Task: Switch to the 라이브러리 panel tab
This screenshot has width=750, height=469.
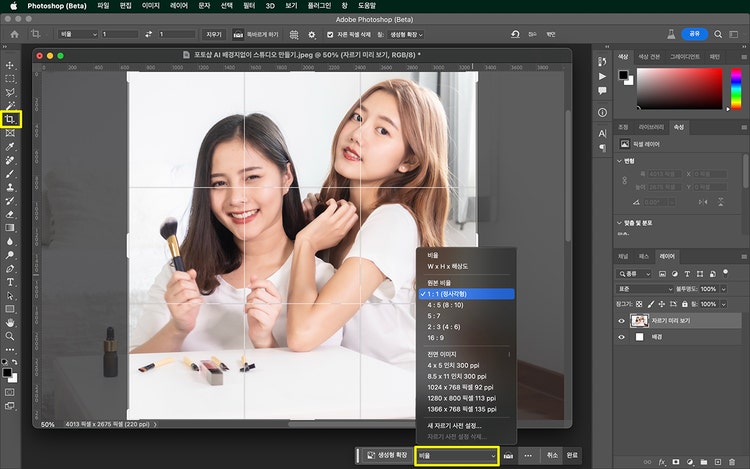Action: (651, 127)
